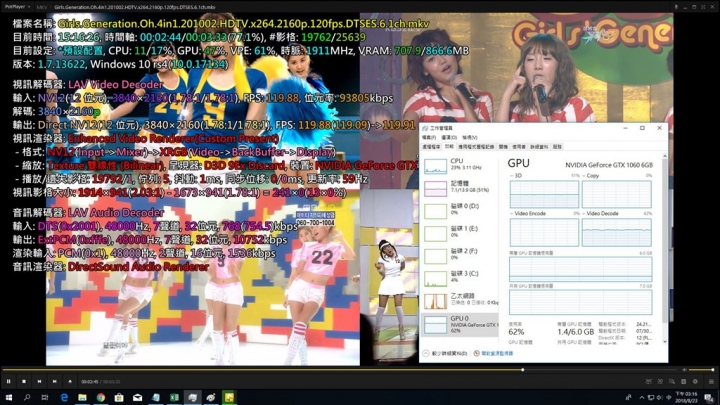Screen dimensions: 720x405
Task: Click the 62% GPU utilization value
Action: [x=517, y=332]
